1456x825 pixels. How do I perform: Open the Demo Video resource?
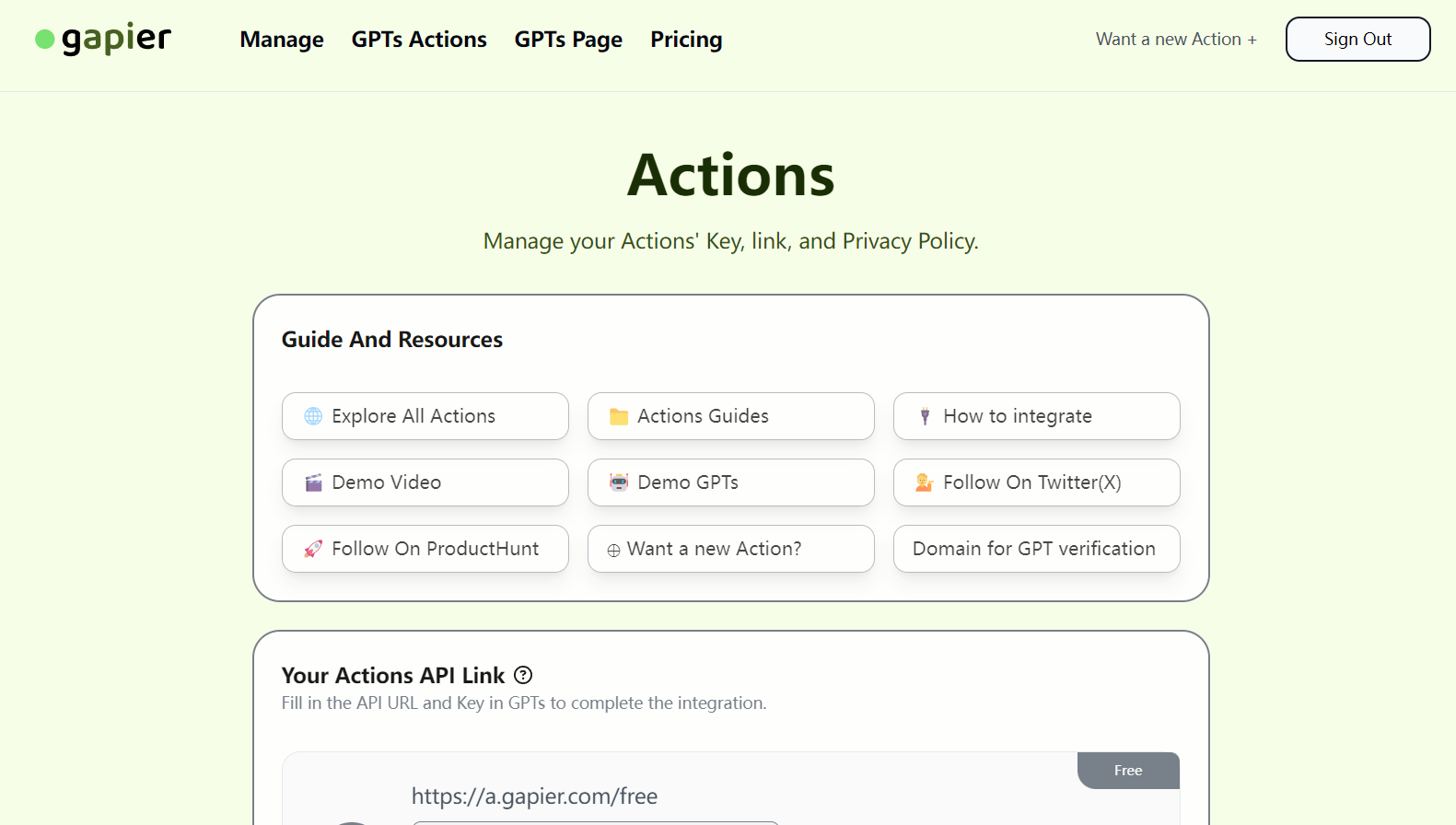coord(425,482)
